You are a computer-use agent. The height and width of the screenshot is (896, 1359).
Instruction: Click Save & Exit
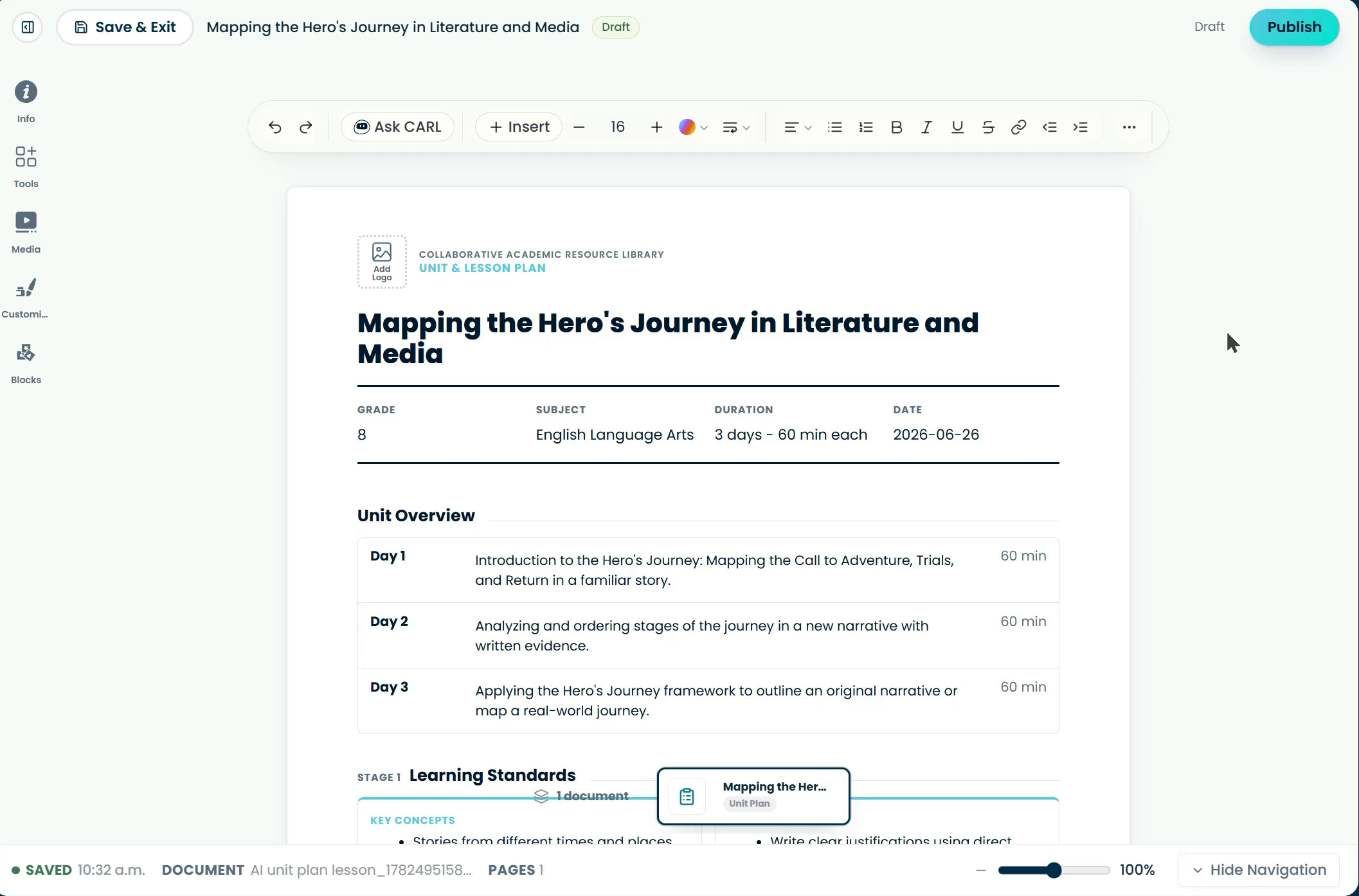click(125, 27)
